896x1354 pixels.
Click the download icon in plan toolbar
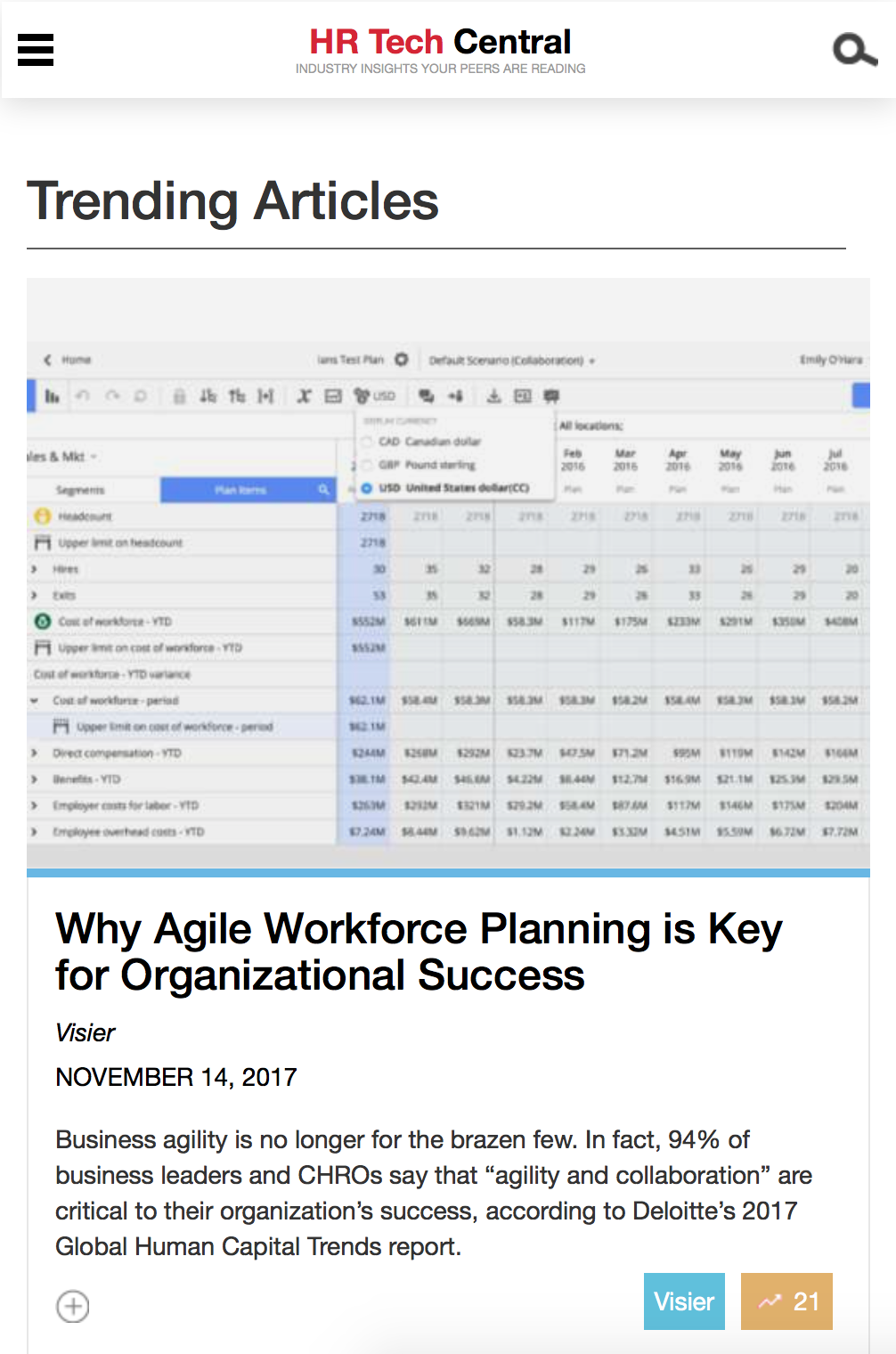(x=493, y=396)
